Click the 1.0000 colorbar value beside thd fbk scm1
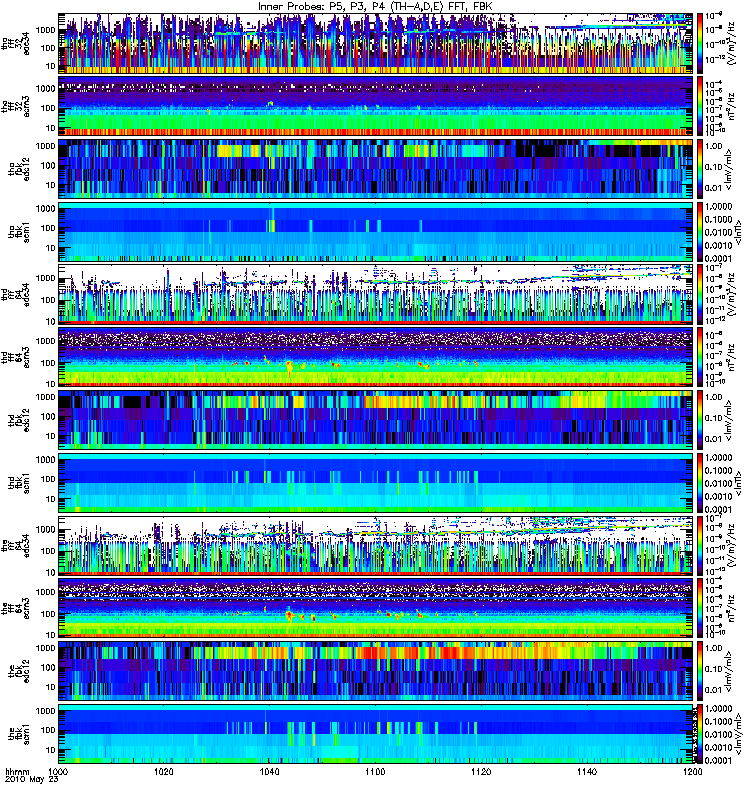The height and width of the screenshot is (800, 750). tap(718, 458)
